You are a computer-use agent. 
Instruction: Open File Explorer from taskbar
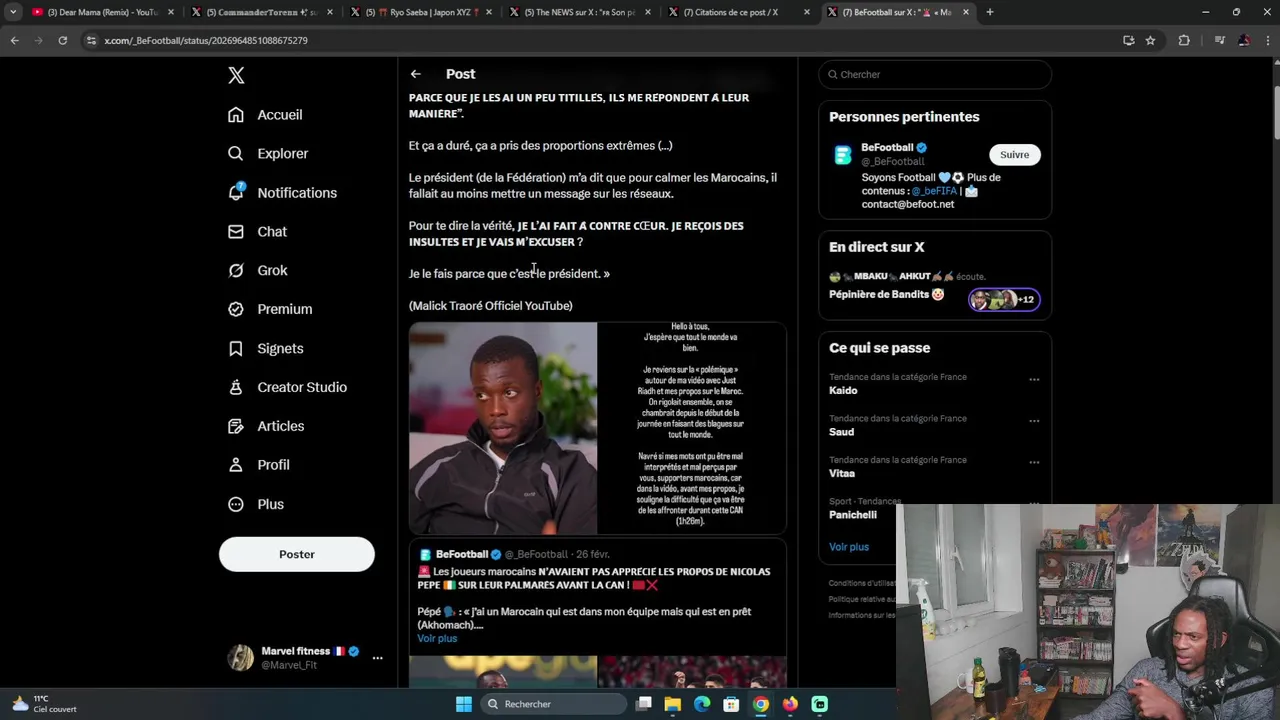pos(673,704)
